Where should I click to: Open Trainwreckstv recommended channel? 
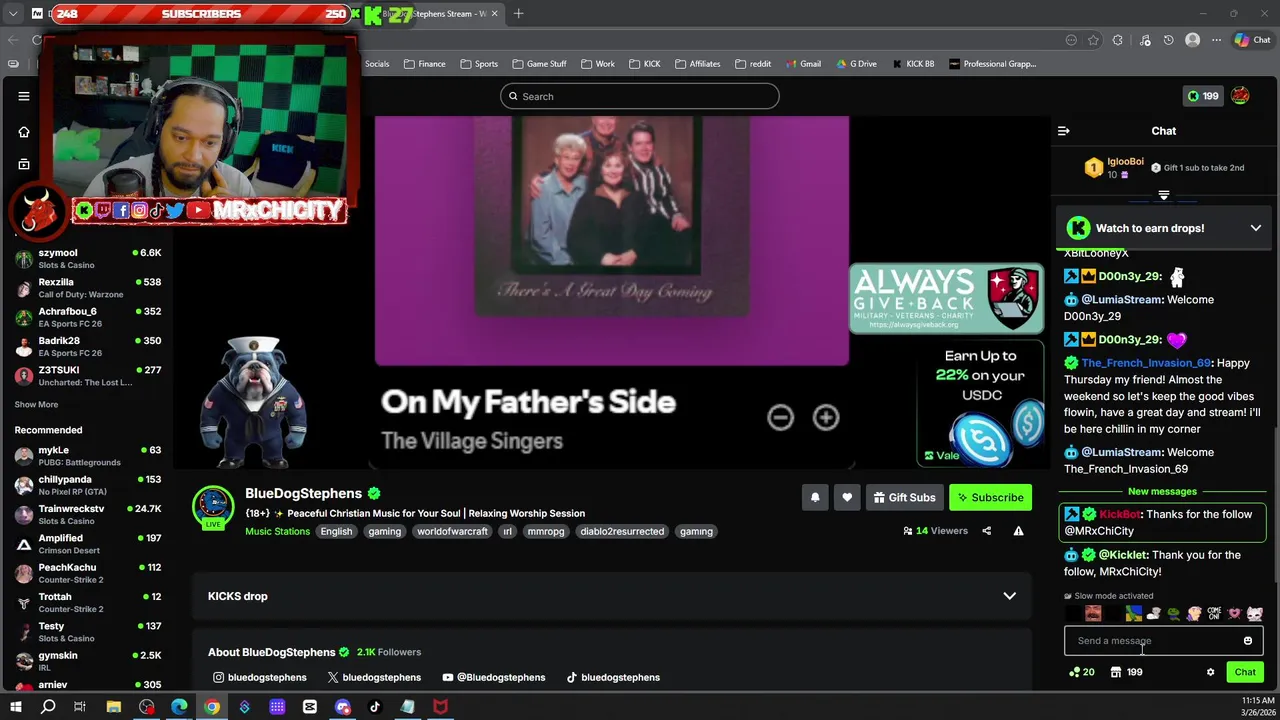tap(88, 514)
